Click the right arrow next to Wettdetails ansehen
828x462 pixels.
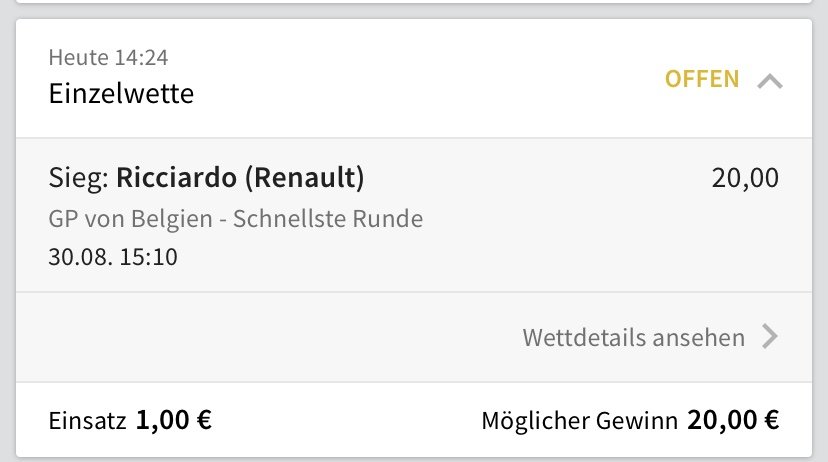[x=770, y=336]
